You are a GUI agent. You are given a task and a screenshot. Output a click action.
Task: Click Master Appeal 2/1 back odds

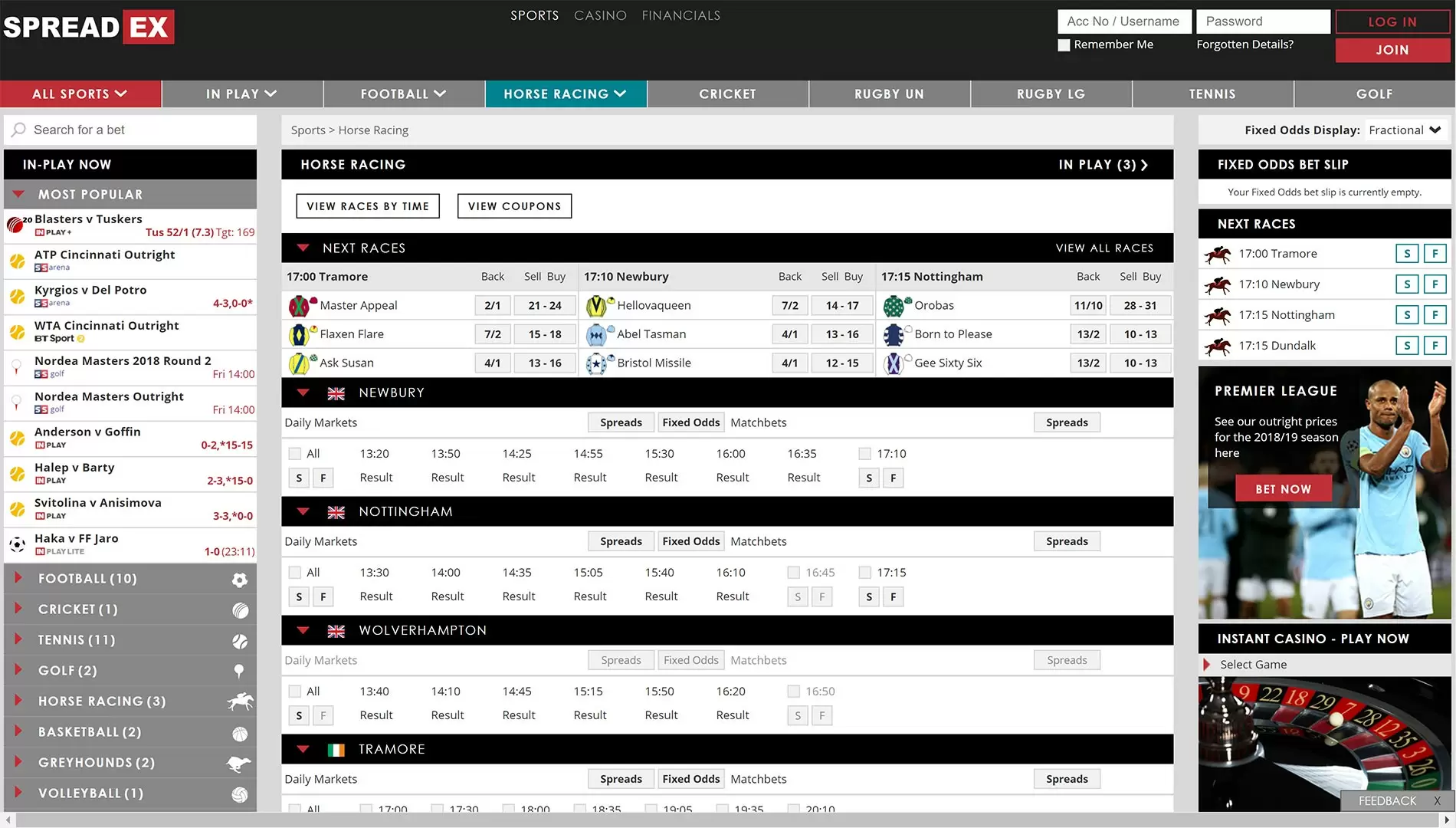(492, 306)
